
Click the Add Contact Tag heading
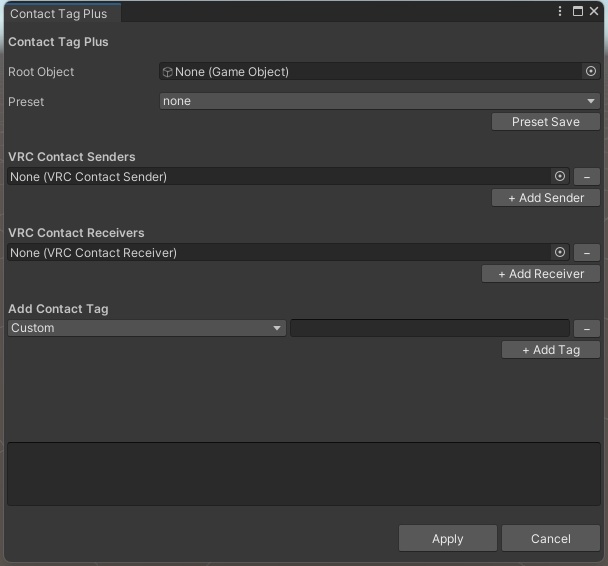tap(58, 309)
